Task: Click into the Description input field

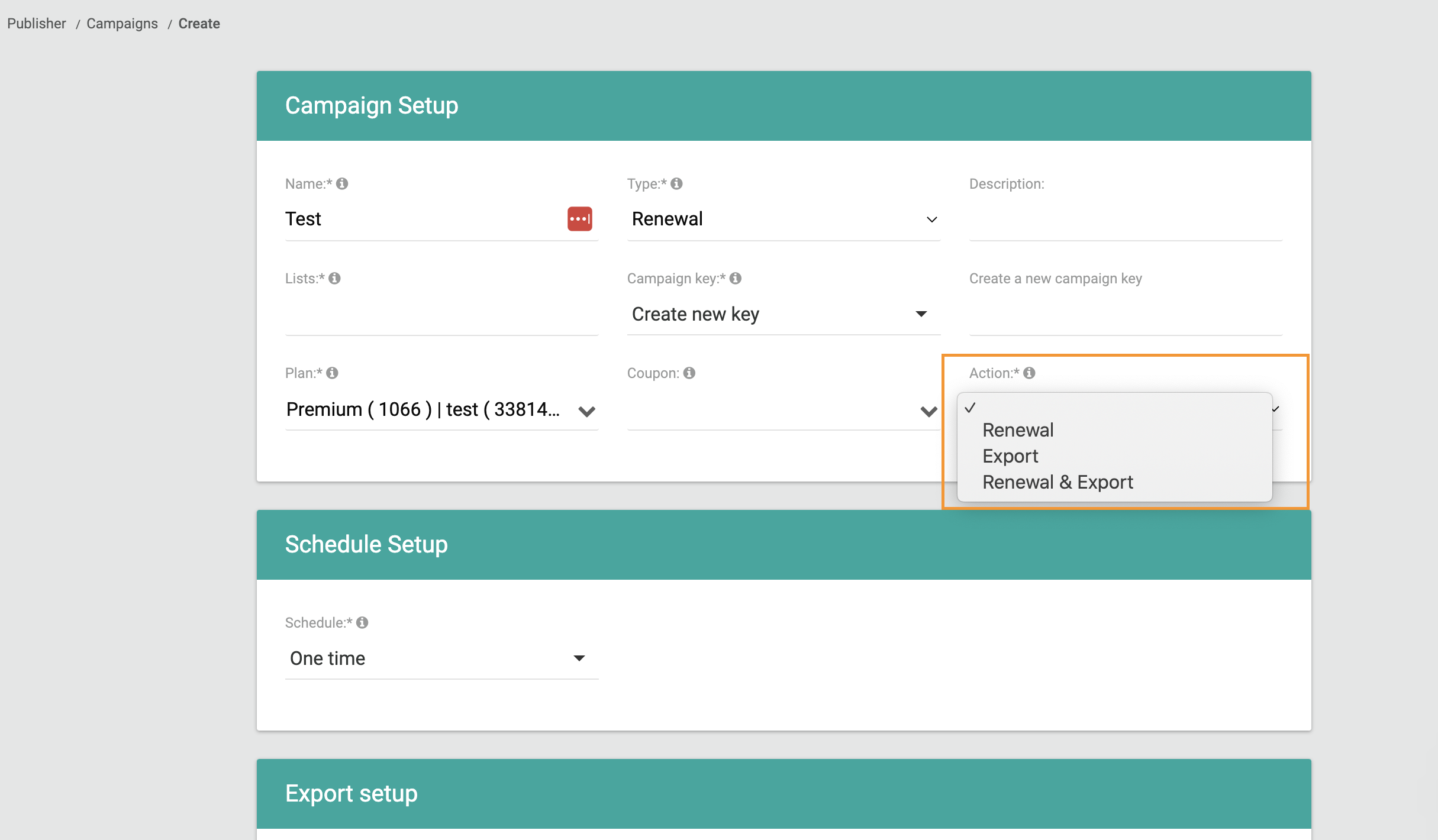Action: pyautogui.click(x=1125, y=219)
